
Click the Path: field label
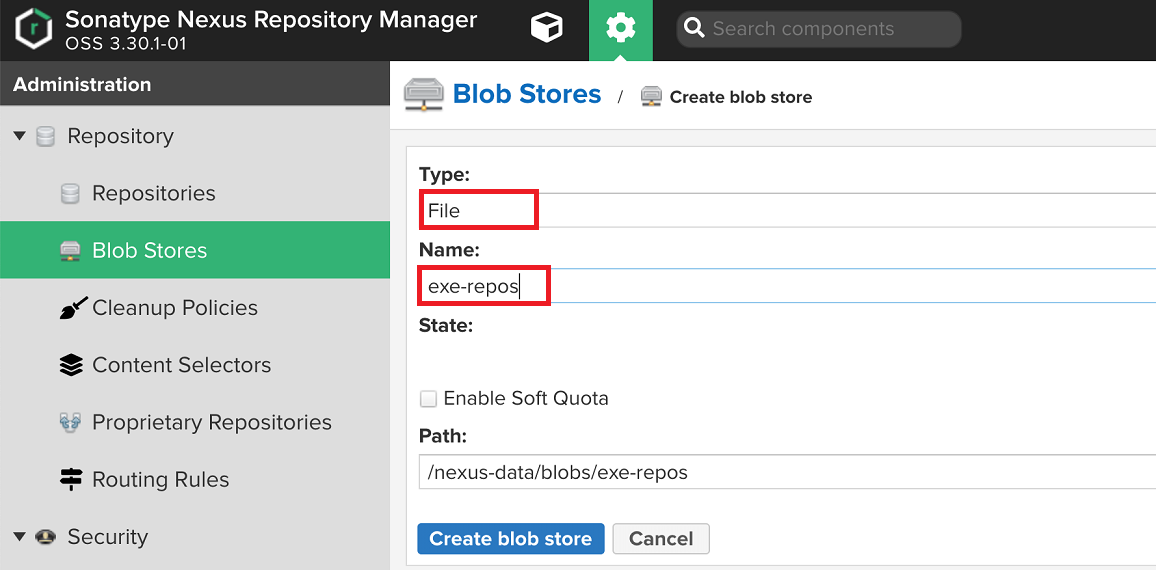(x=443, y=437)
